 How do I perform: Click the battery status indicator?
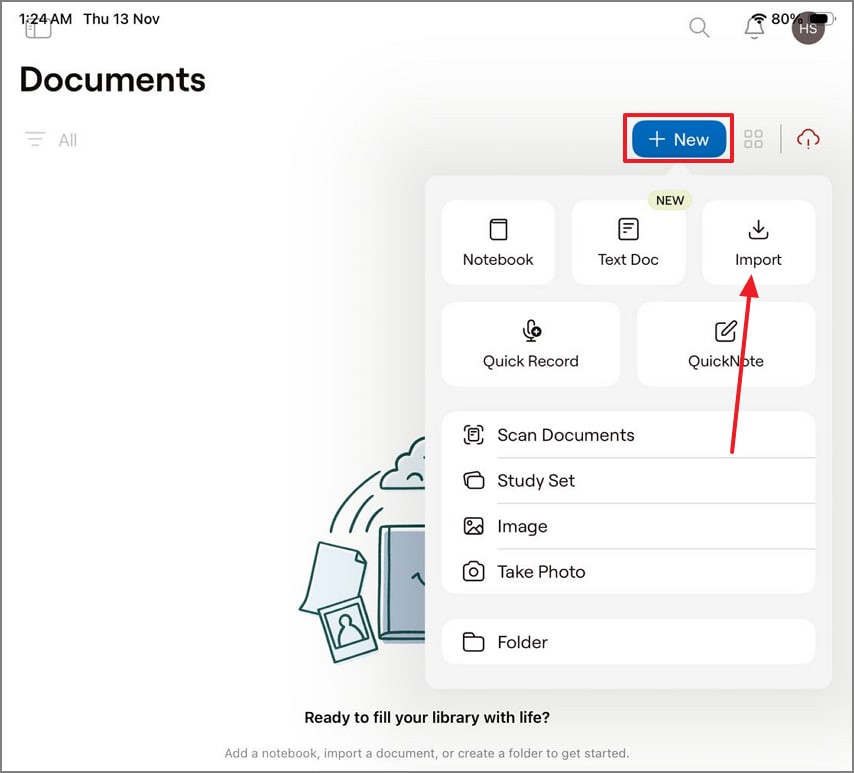coord(823,17)
